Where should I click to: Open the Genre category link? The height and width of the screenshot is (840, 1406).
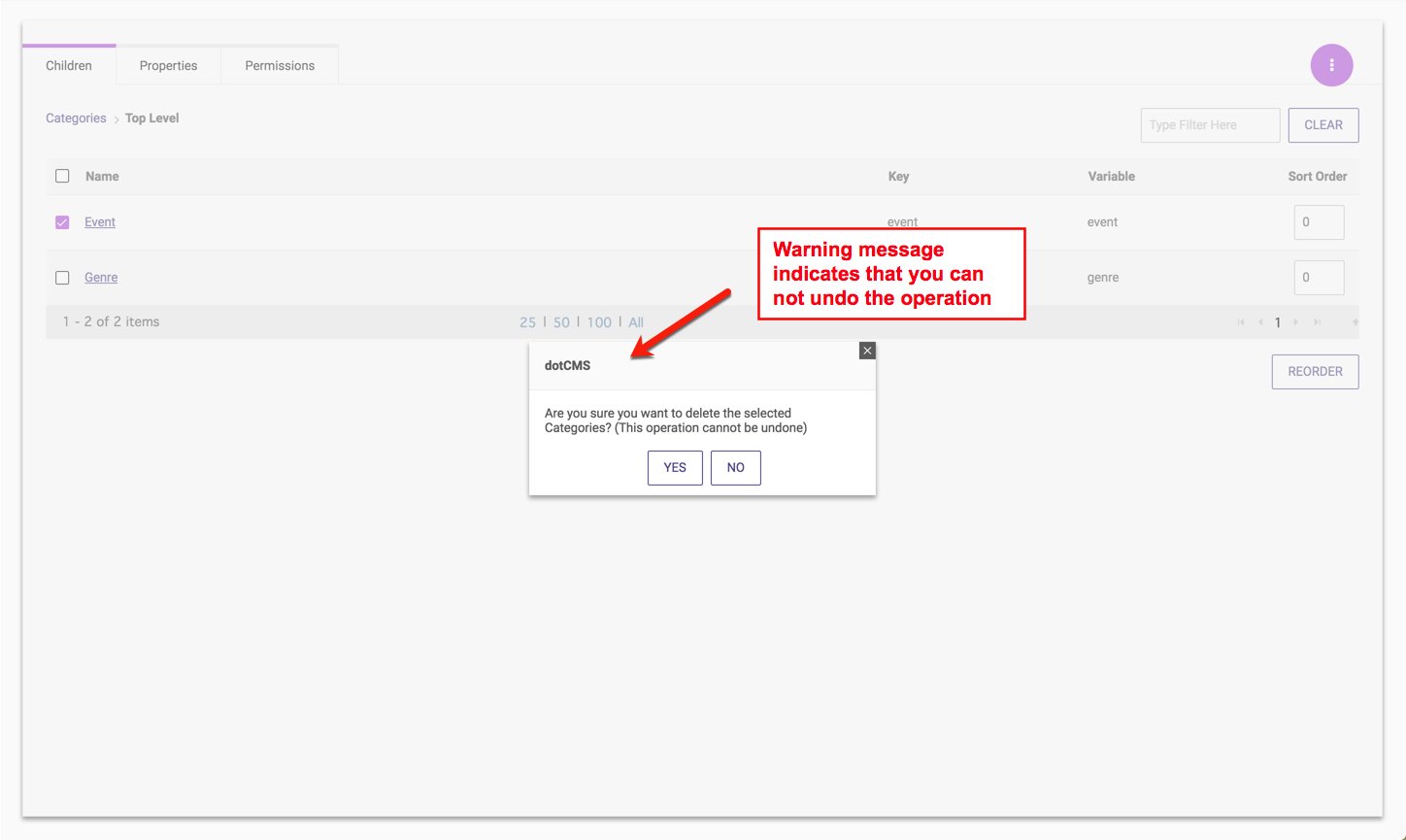[x=101, y=278]
